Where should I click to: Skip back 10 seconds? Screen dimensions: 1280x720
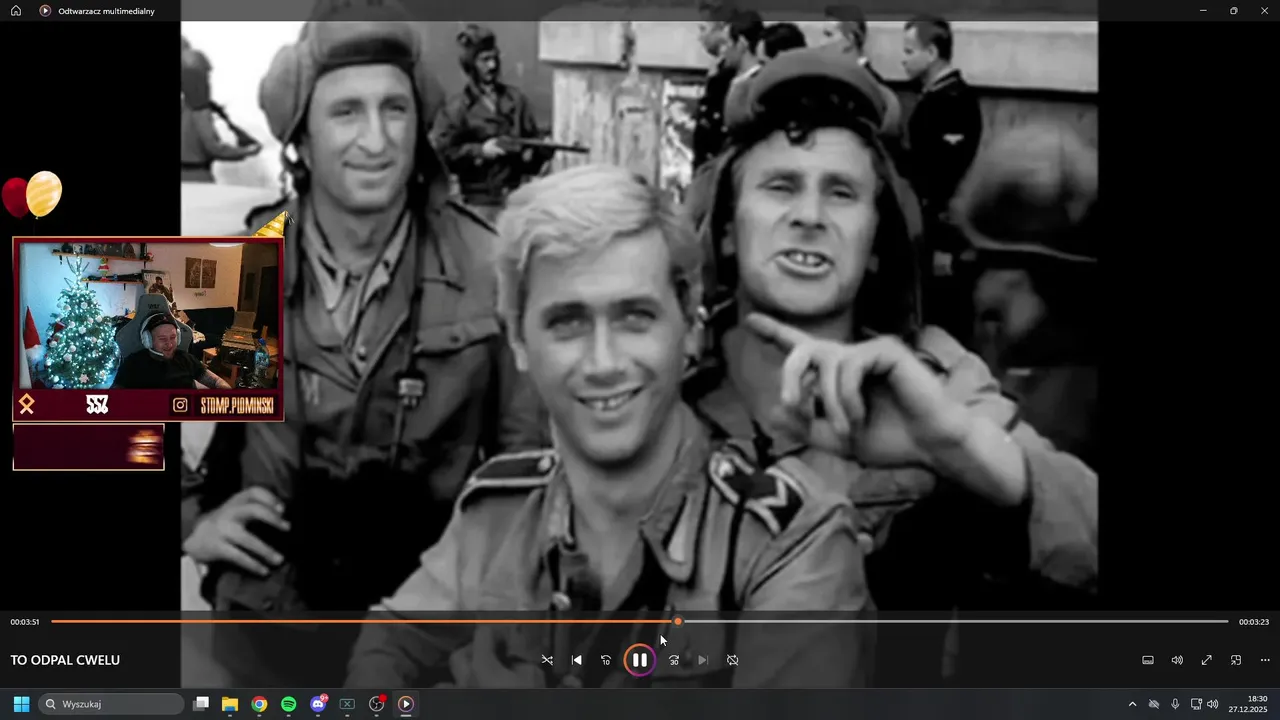point(605,660)
